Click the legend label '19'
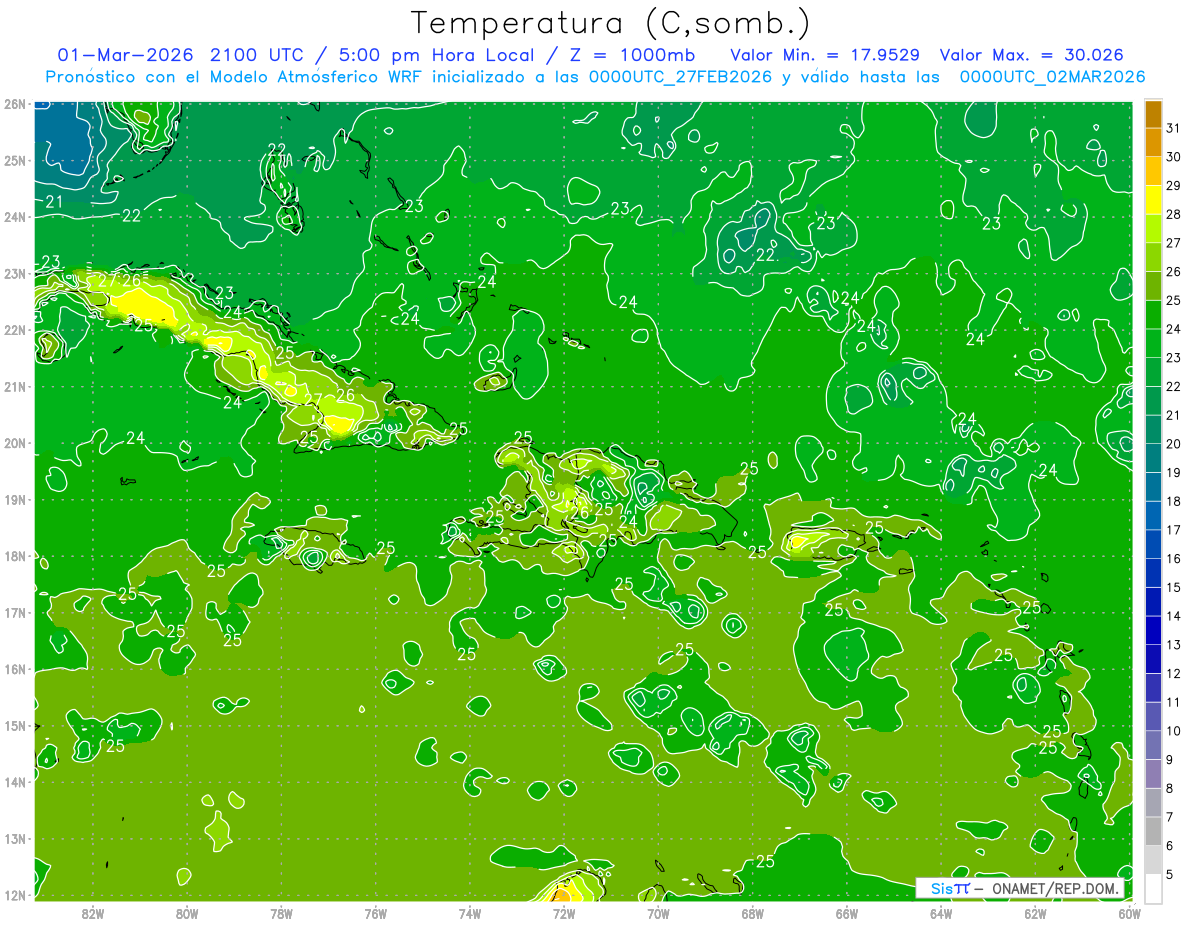The width and height of the screenshot is (1200, 927). pos(1173,473)
